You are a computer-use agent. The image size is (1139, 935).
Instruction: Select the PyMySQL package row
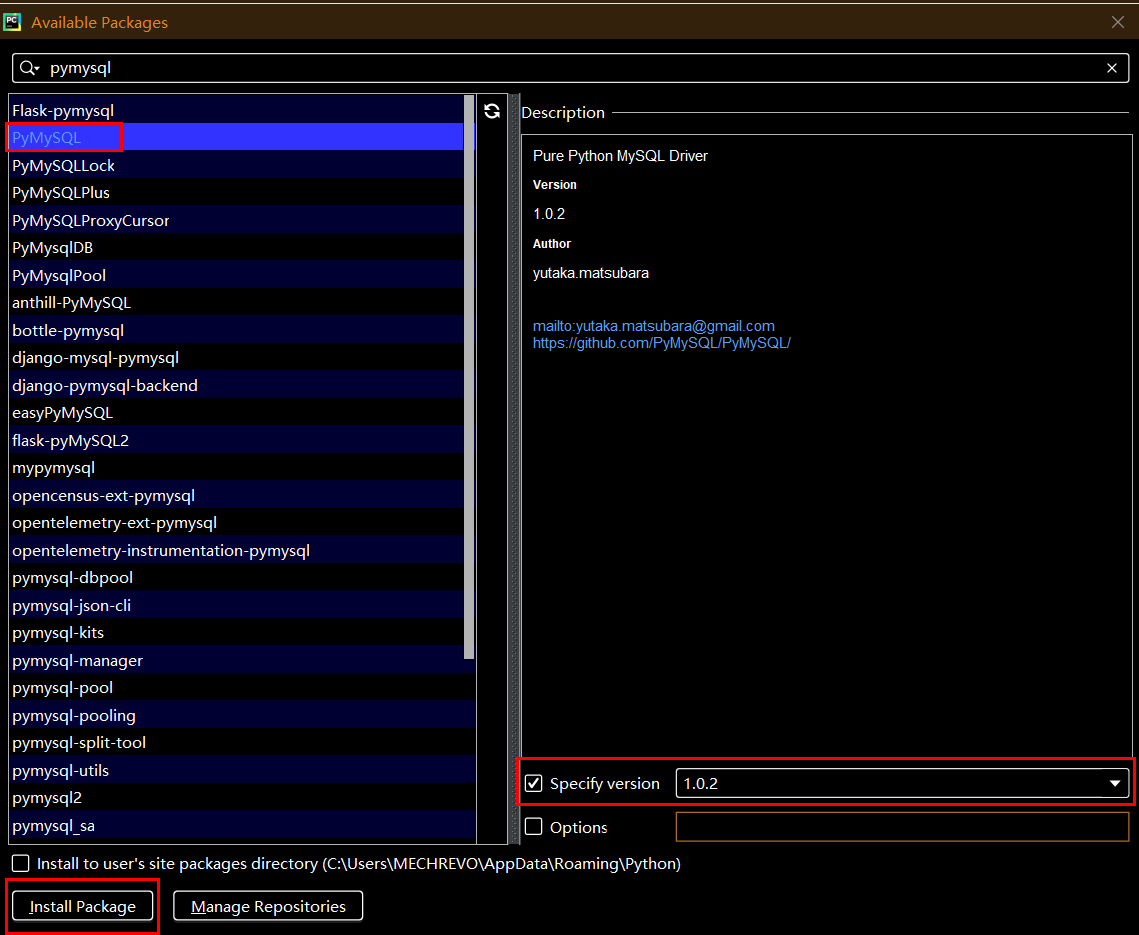pos(236,137)
